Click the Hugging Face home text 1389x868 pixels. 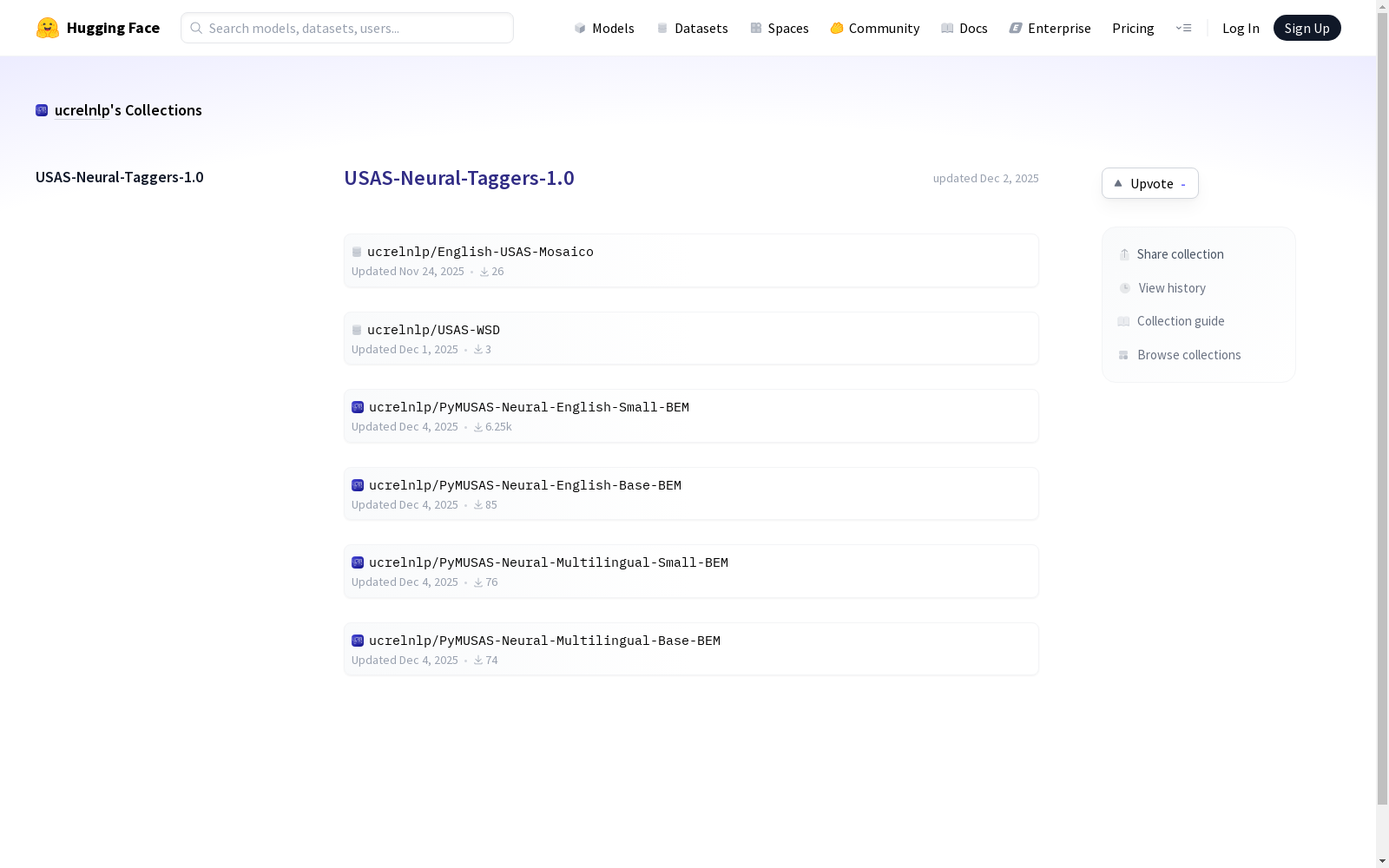click(113, 28)
